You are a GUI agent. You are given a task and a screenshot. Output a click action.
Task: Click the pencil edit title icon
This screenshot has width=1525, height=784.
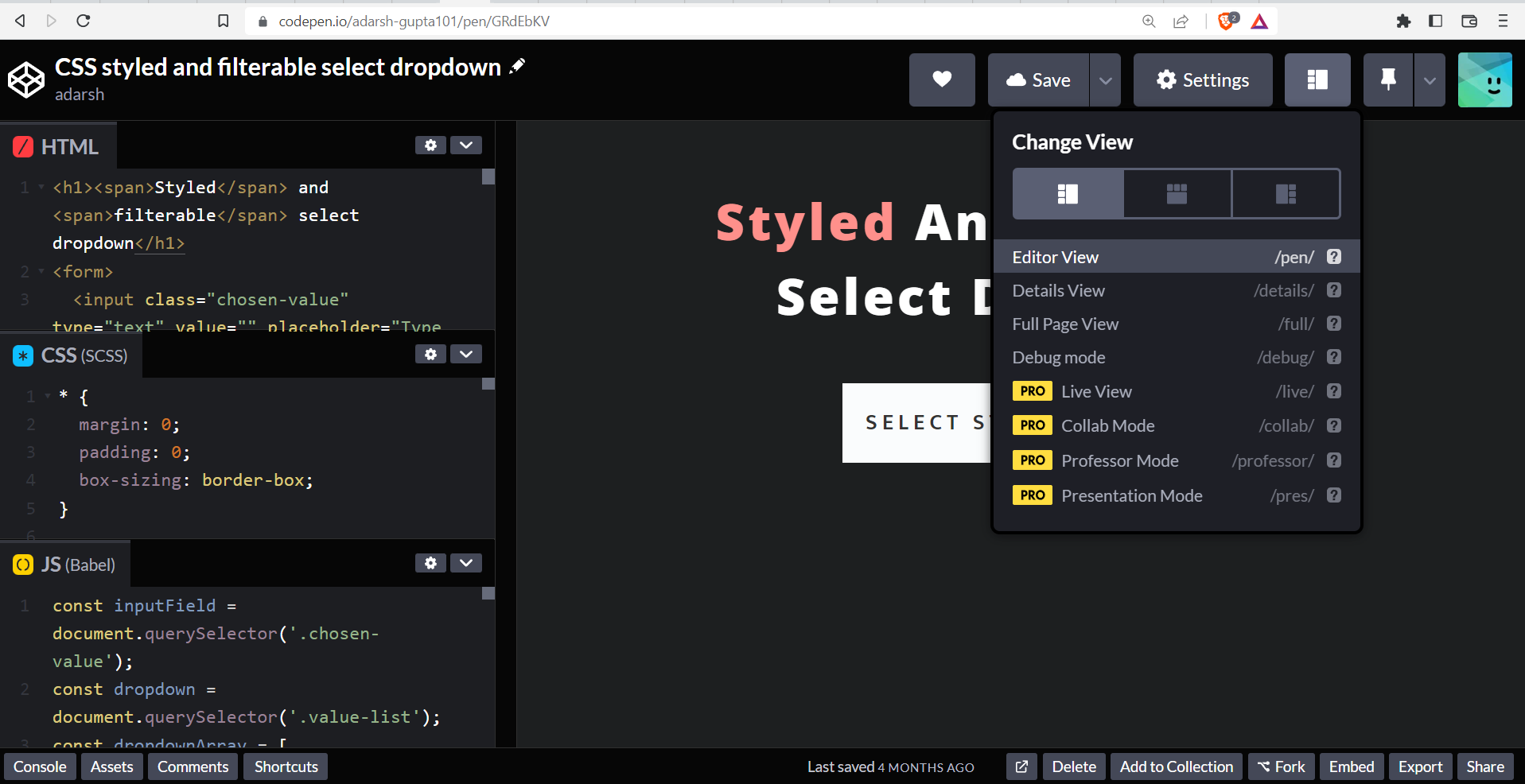(x=518, y=66)
